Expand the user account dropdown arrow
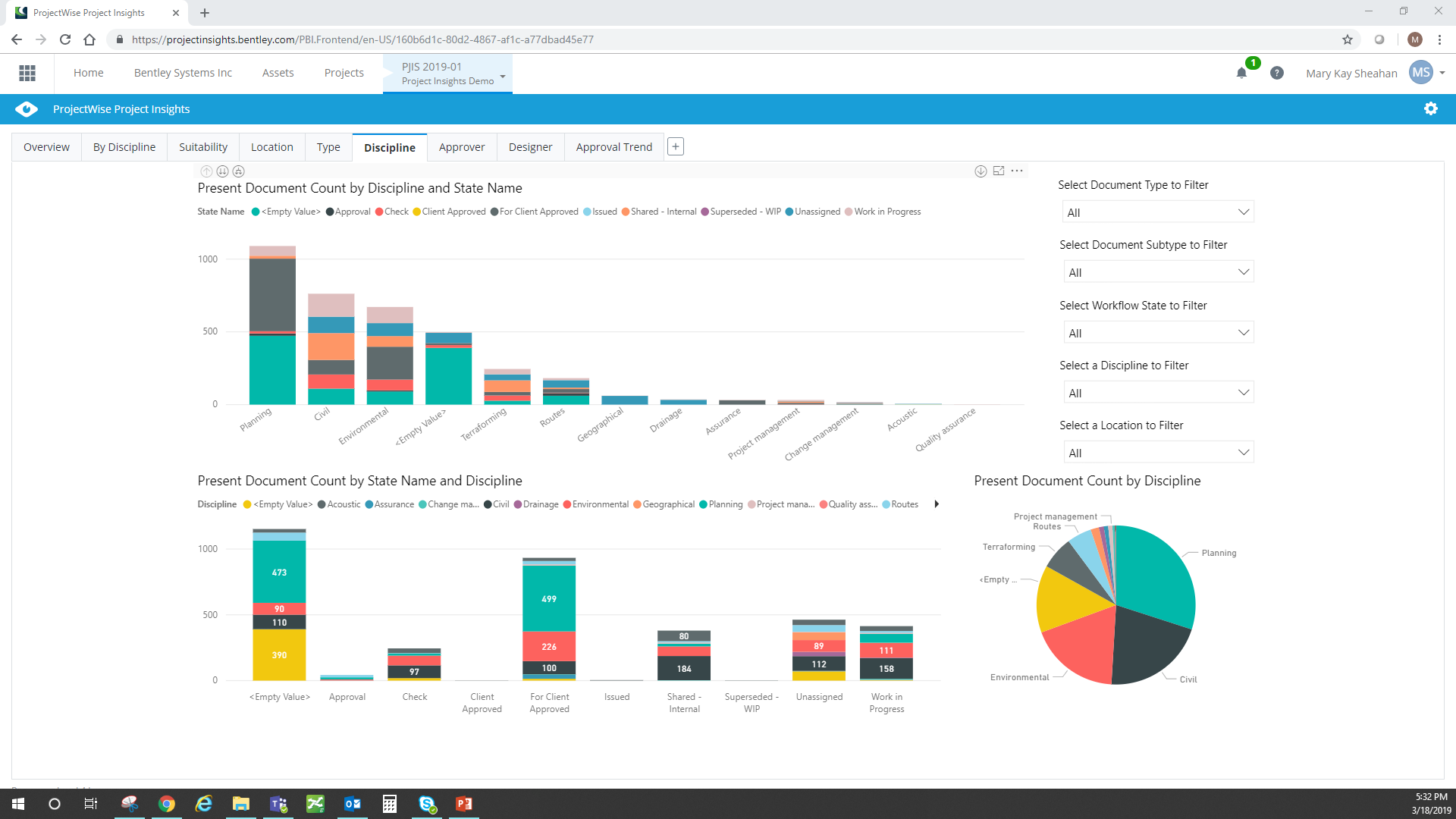The height and width of the screenshot is (819, 1456). pyautogui.click(x=1442, y=74)
